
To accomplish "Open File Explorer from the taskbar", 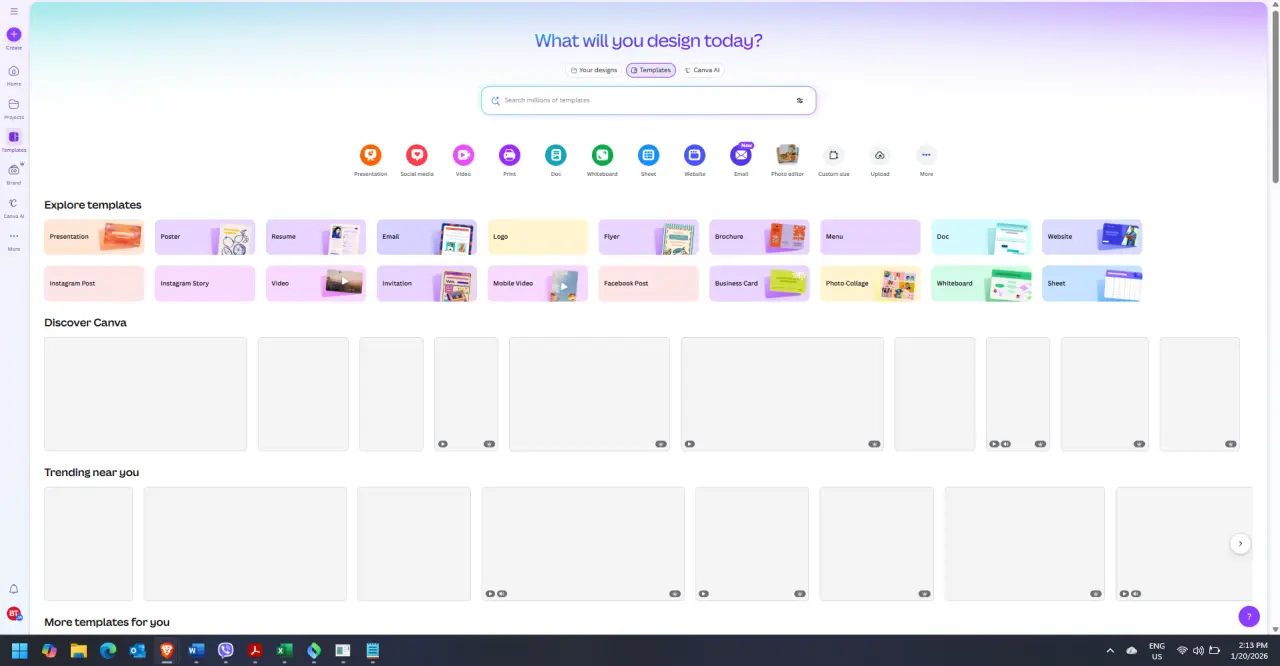I will pos(79,650).
